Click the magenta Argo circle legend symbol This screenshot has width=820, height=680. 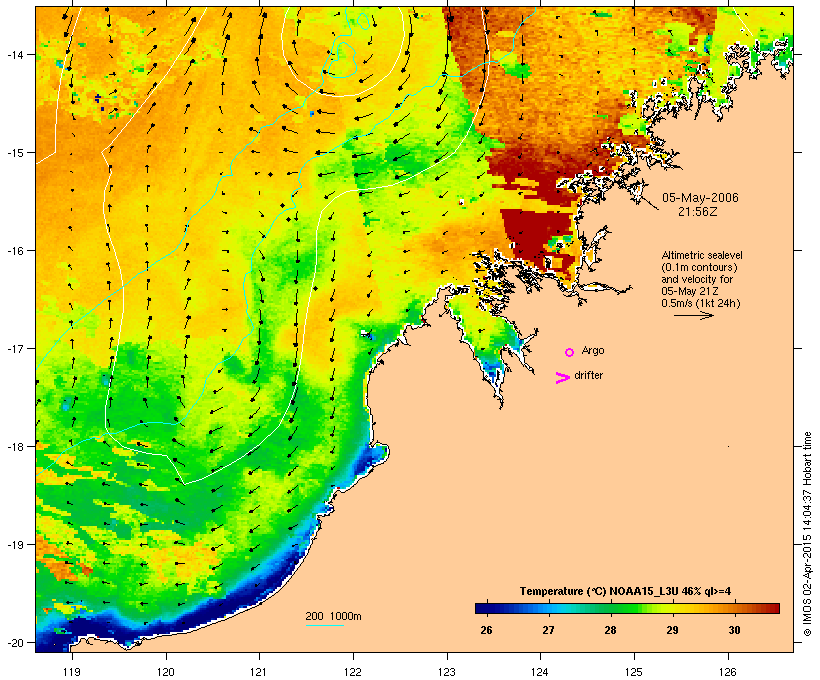(x=570, y=352)
